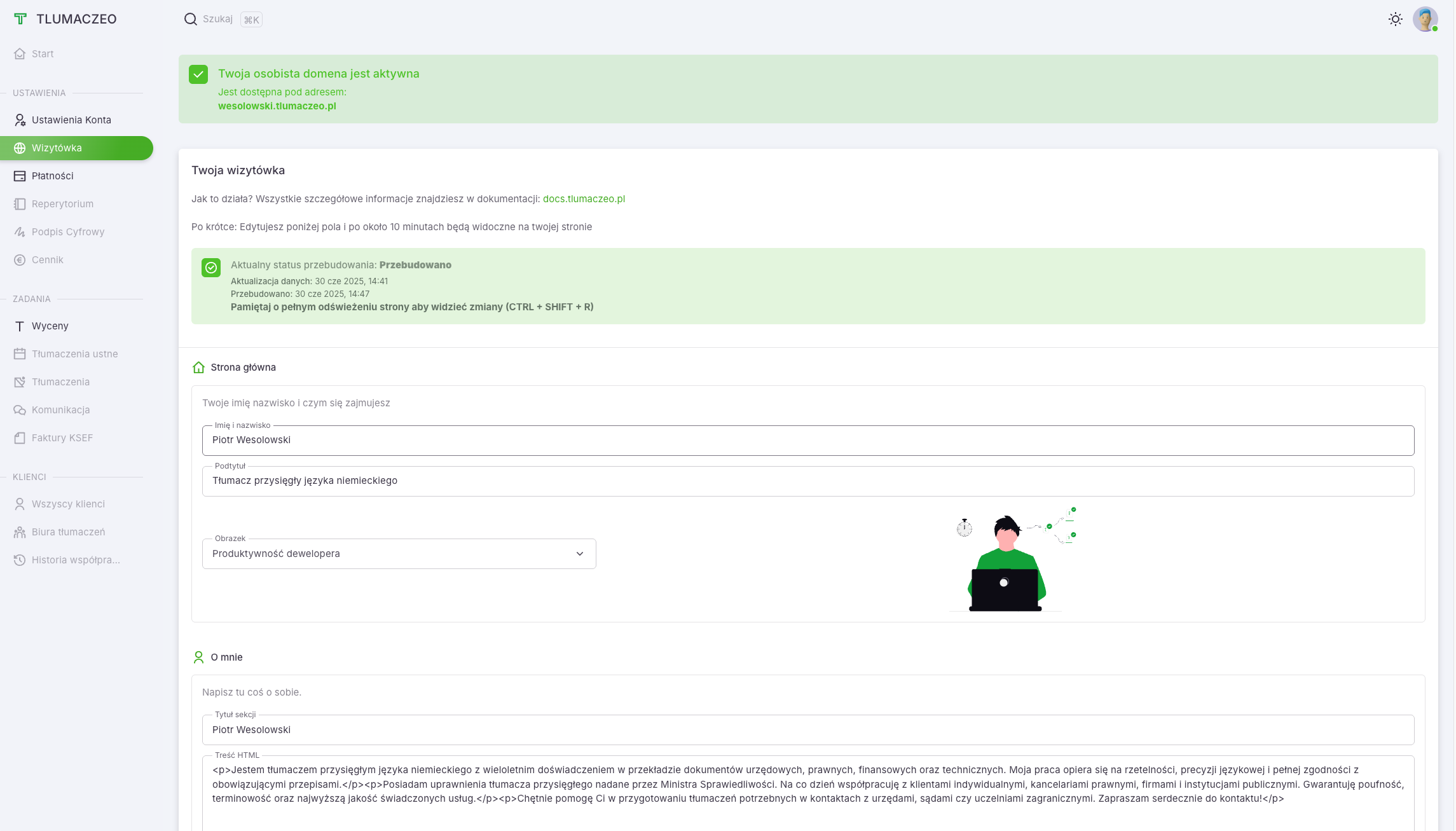Open the user avatar menu
The width and height of the screenshot is (1456, 831).
click(1425, 19)
